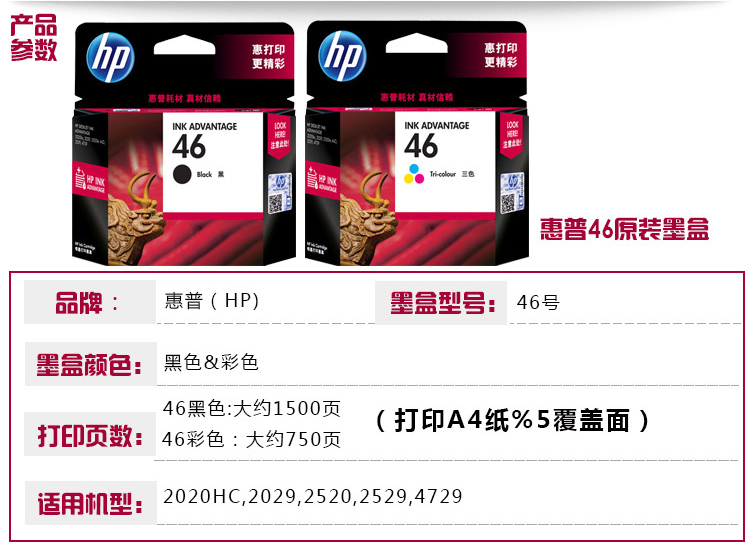Screen dimensions: 750x547
Task: Select the tri-colour 46 ink cartridge image
Action: [x=417, y=142]
